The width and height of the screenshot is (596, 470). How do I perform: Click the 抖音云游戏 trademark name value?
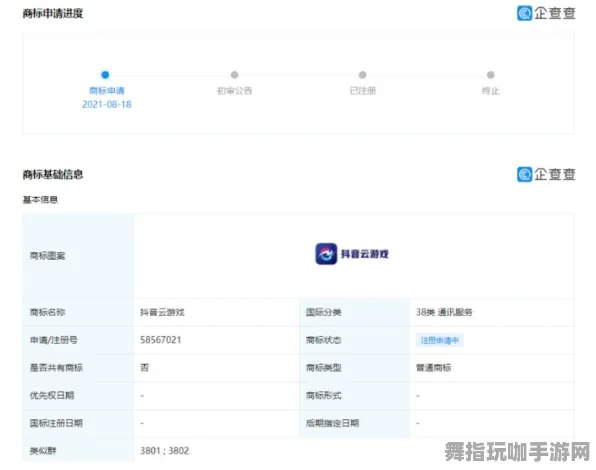162,312
